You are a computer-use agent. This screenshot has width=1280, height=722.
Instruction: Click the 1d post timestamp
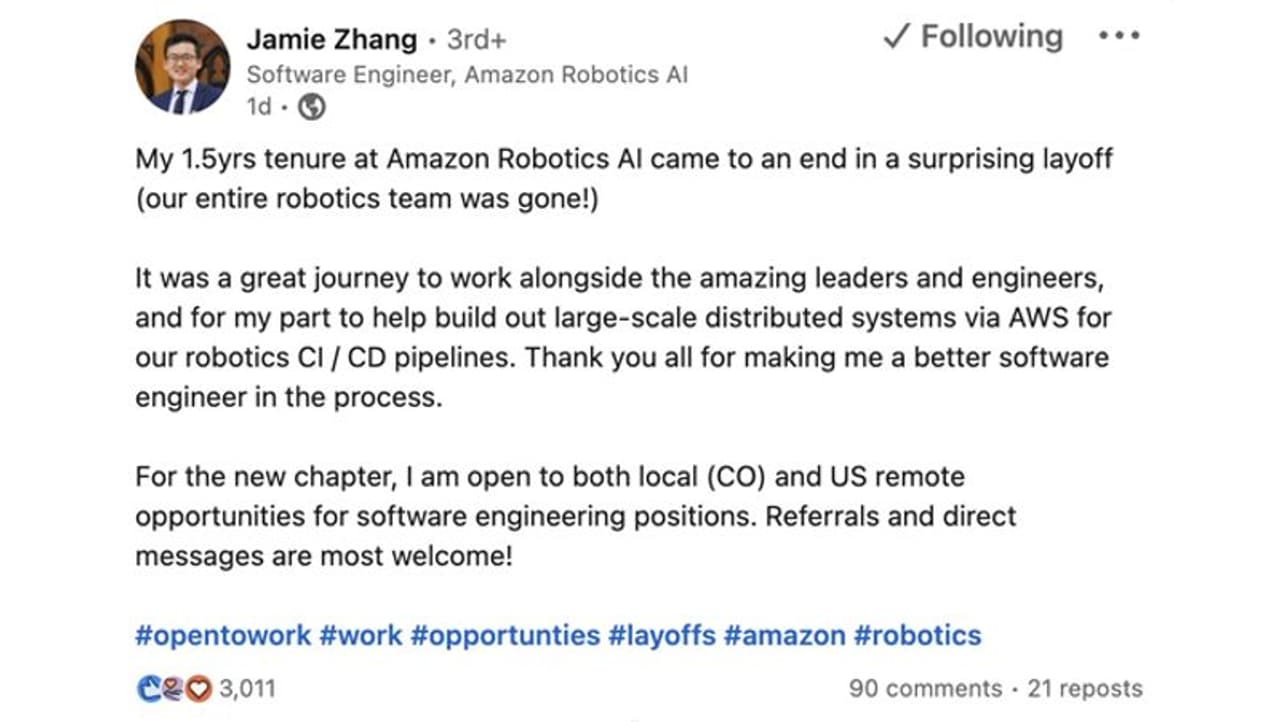(259, 107)
